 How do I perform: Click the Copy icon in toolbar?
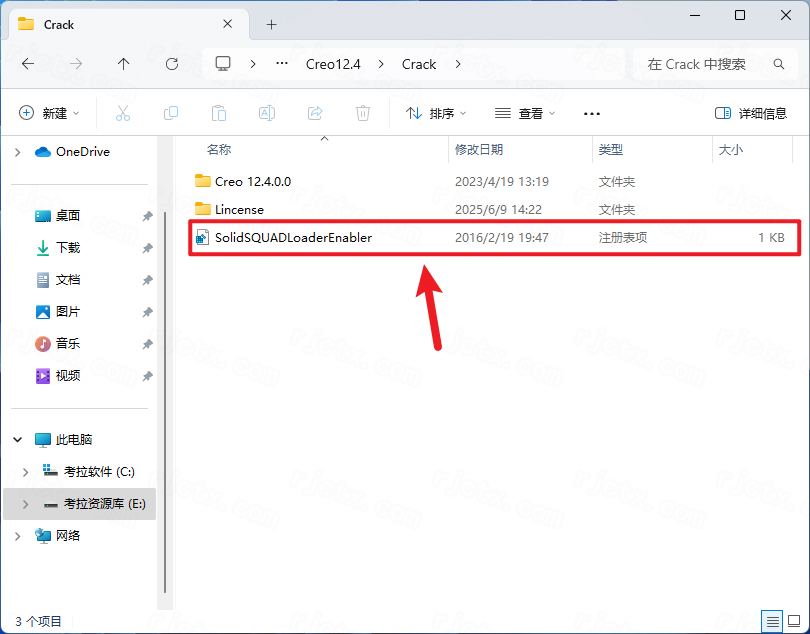tap(171, 113)
